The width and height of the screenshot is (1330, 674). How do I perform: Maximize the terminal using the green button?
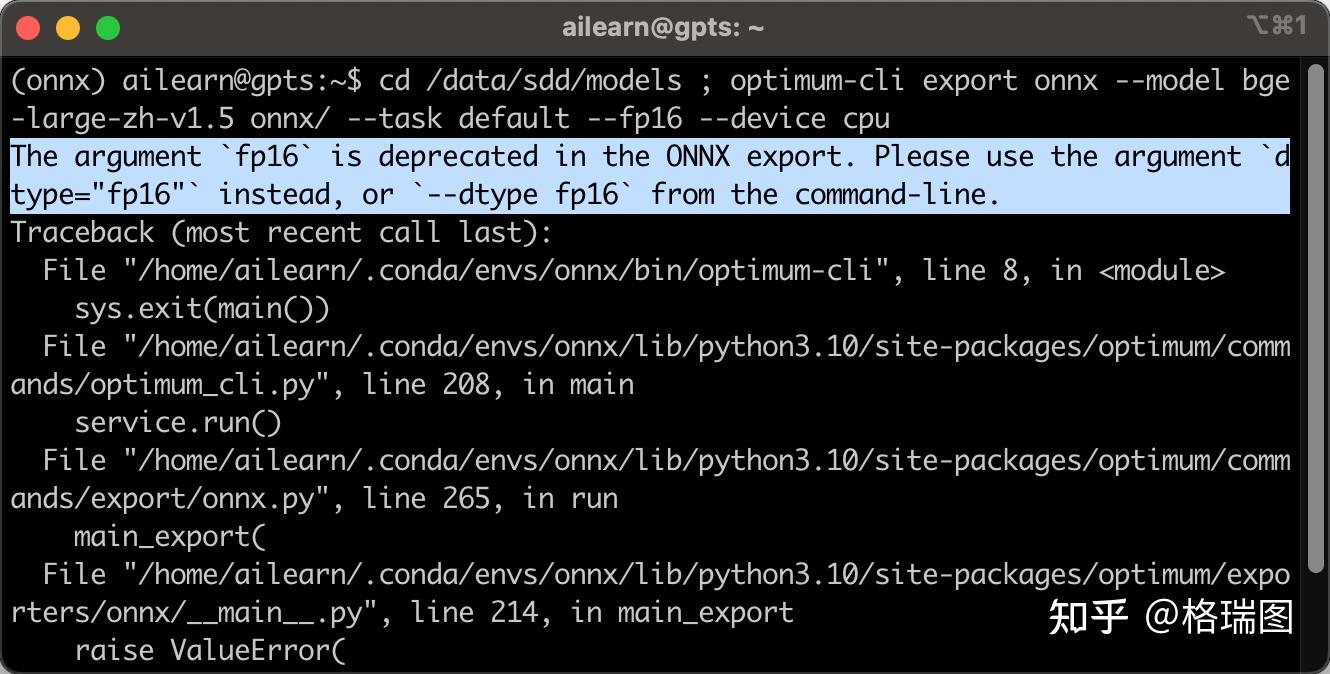(107, 28)
